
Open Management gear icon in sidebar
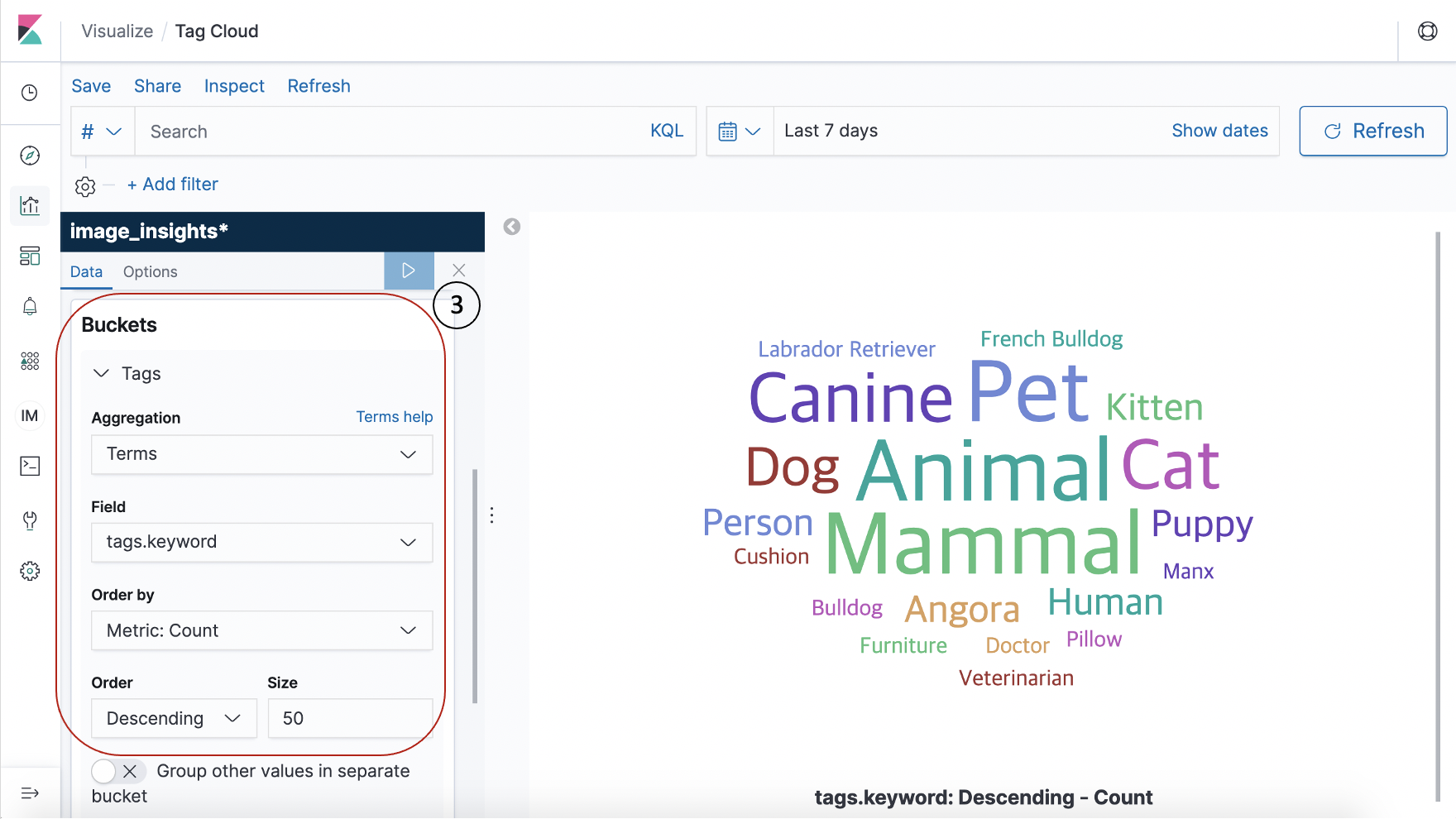click(30, 571)
